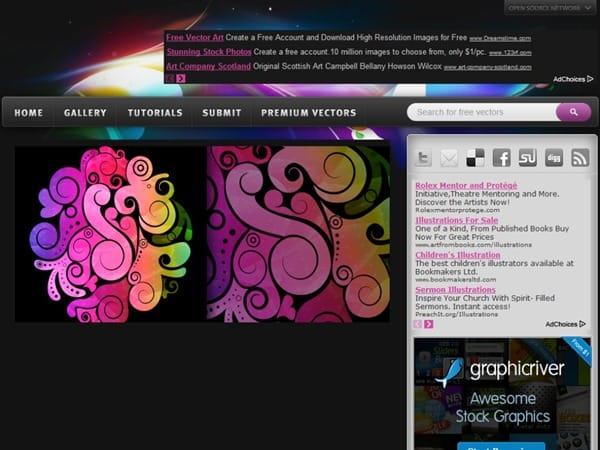
Task: Click the graphicriver fish logo
Action: point(451,372)
